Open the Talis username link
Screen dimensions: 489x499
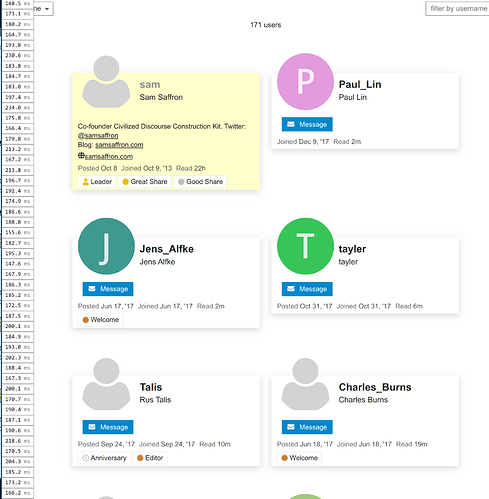click(x=151, y=387)
